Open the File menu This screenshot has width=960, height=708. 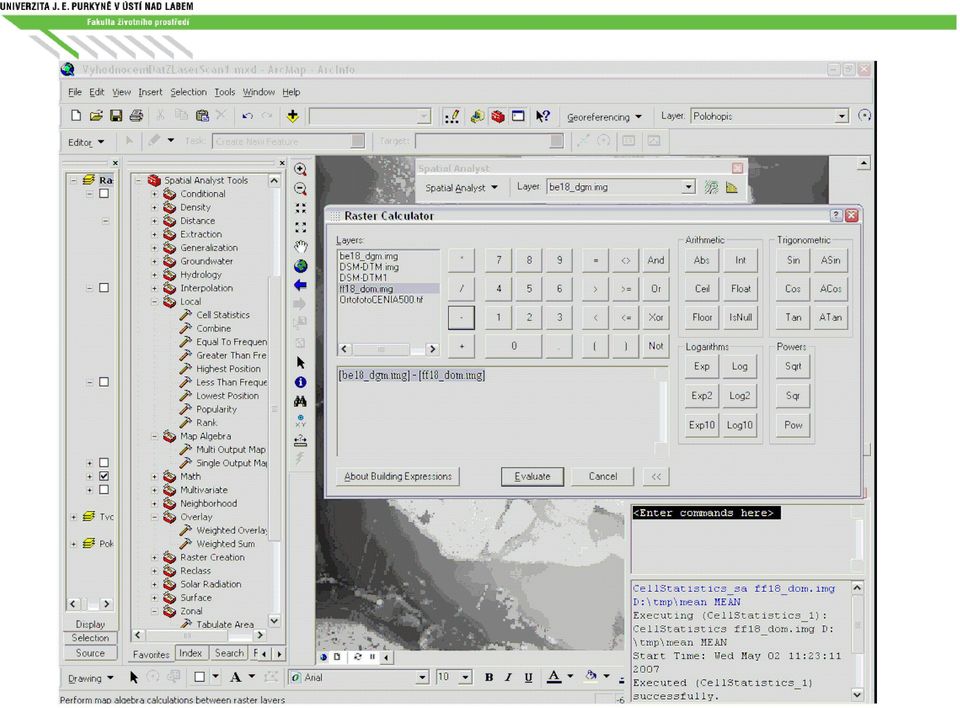pos(75,92)
